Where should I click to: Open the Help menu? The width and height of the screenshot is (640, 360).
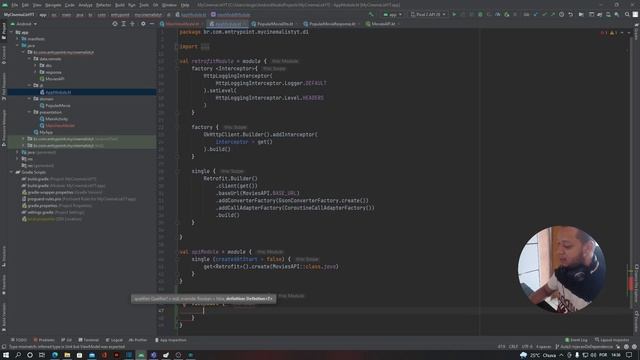click(185, 5)
